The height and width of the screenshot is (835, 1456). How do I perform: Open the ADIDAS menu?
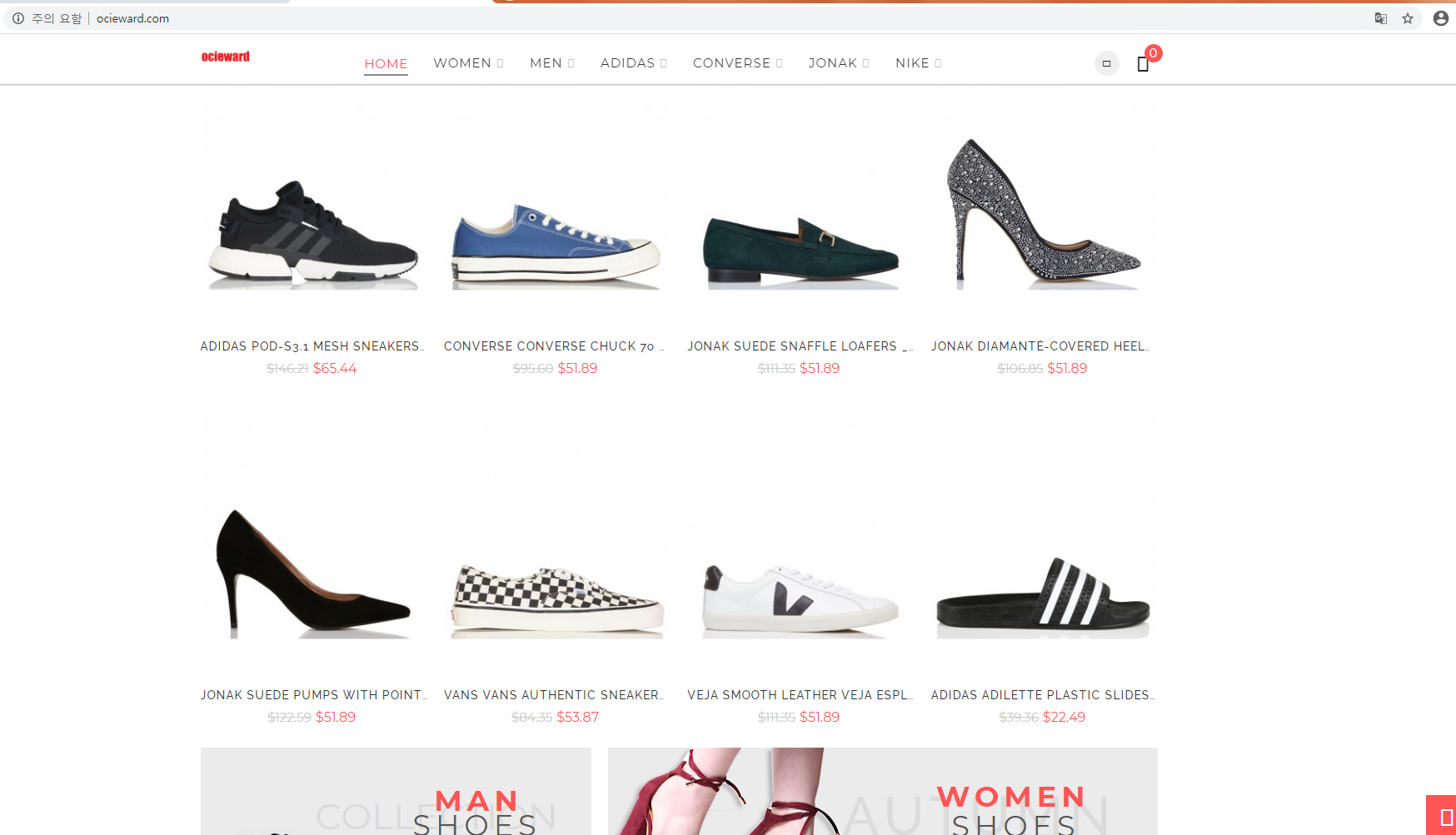point(627,63)
